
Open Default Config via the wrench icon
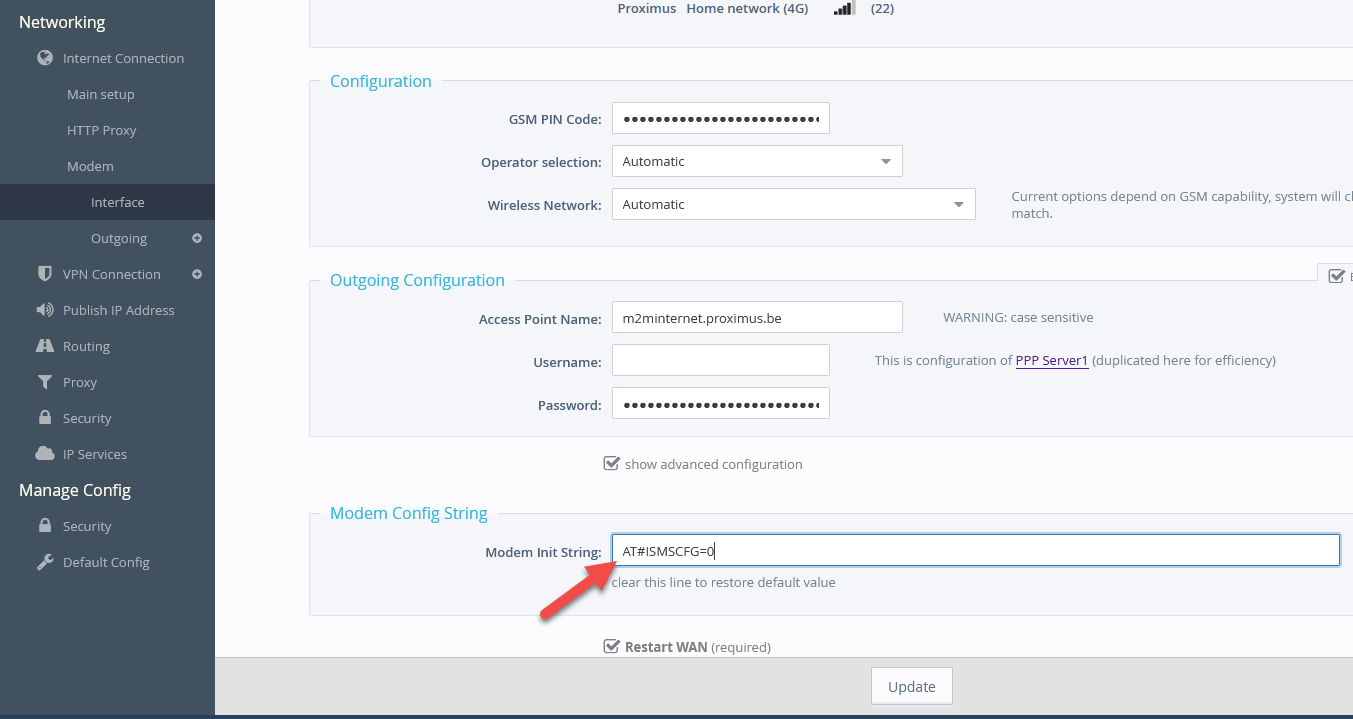tap(44, 561)
